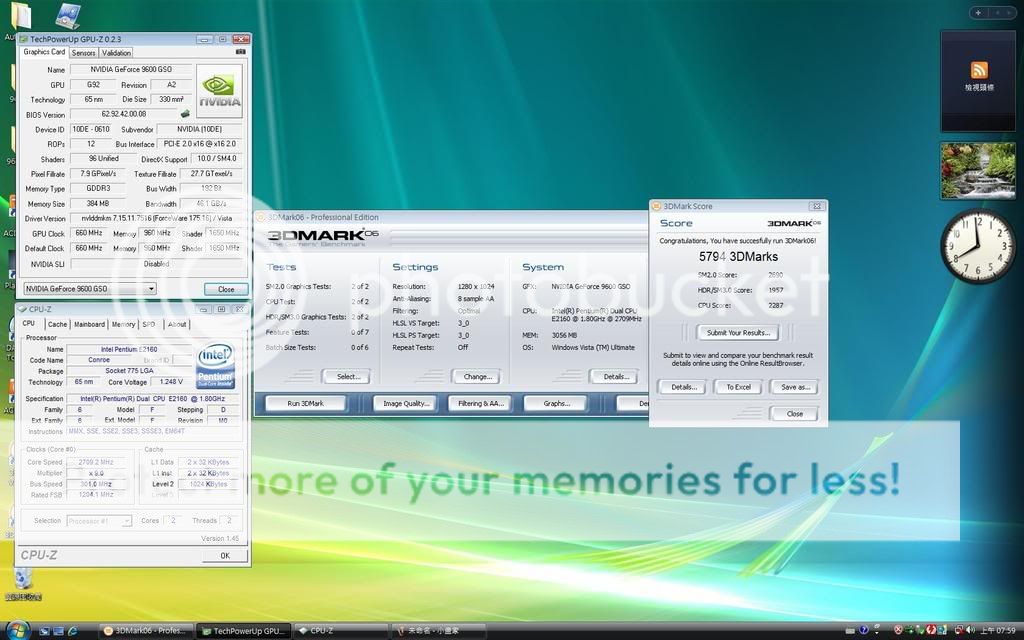Switch to the Mainboard tab in CPU-Z
The image size is (1024, 640).
click(x=89, y=324)
